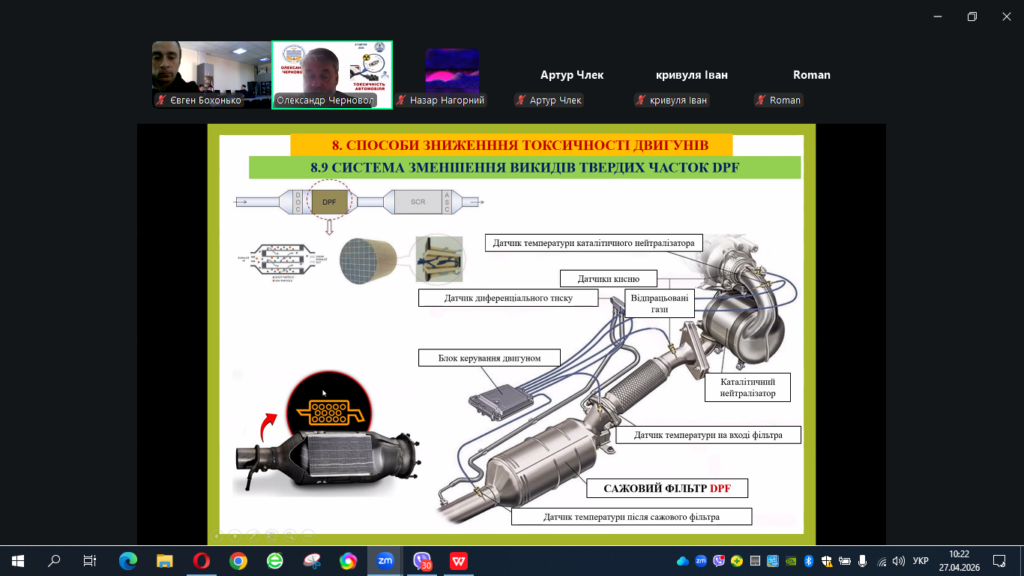Click the Bluetooth tray icon
The width and height of the screenshot is (1024, 576).
coord(808,561)
